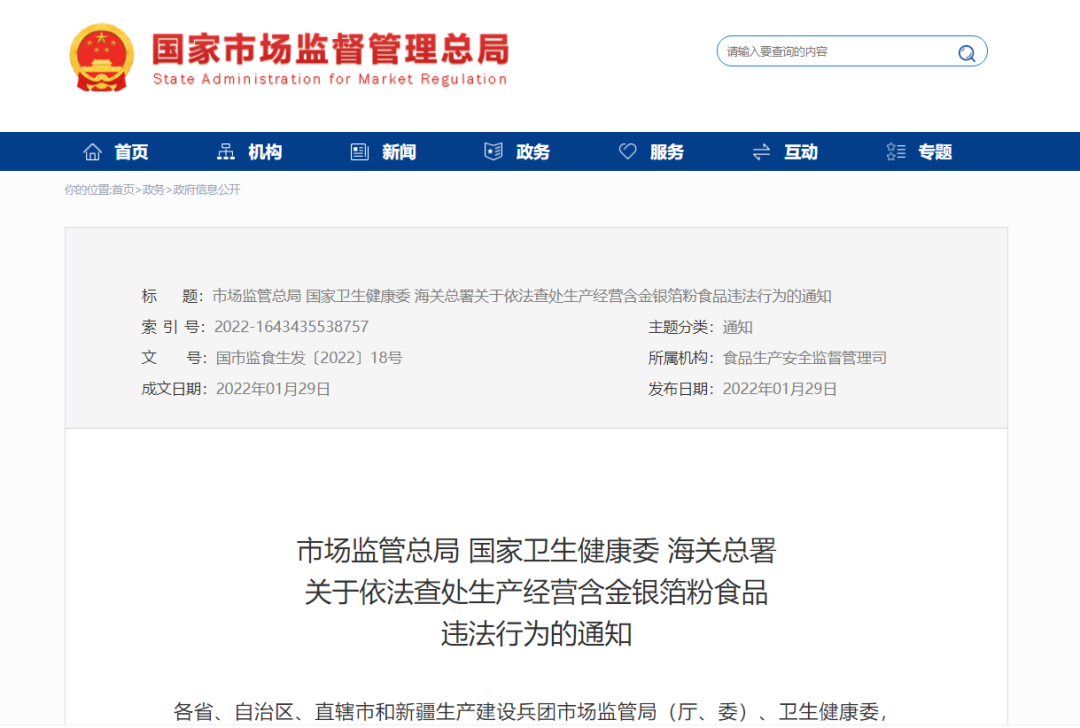Screen dimensions: 1080x728
Task: Click the State Administration for Market Regulation text
Action: click(x=330, y=79)
